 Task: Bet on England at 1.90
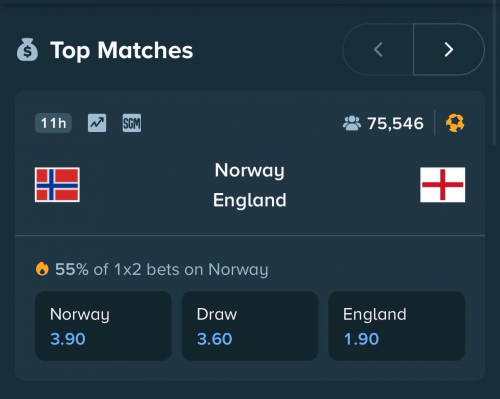(x=397, y=326)
